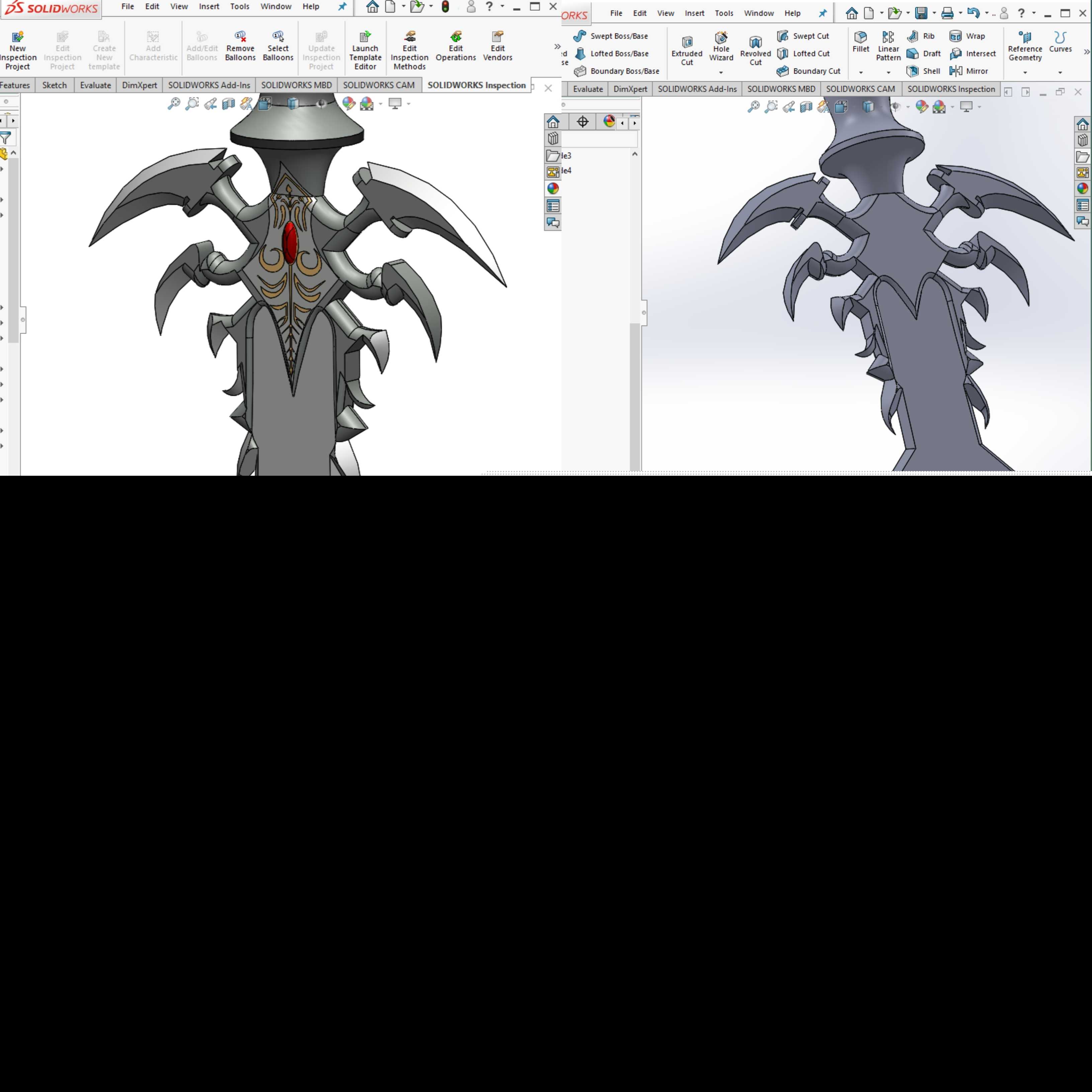Apply the Draft tool
Screen dimensions: 1092x1092
coord(924,54)
